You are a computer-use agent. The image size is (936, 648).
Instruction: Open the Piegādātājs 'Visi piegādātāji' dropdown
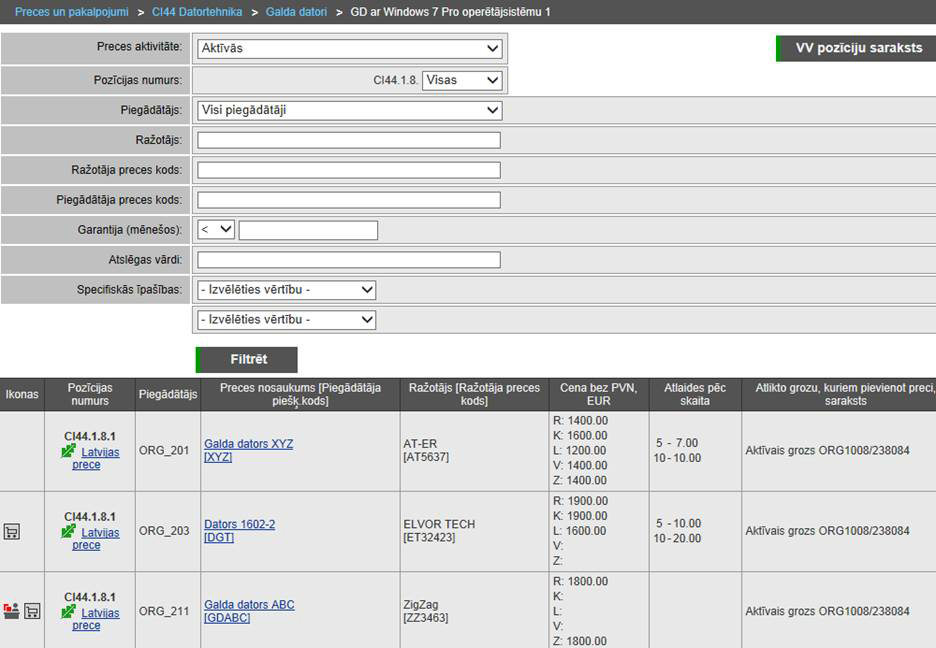(349, 110)
